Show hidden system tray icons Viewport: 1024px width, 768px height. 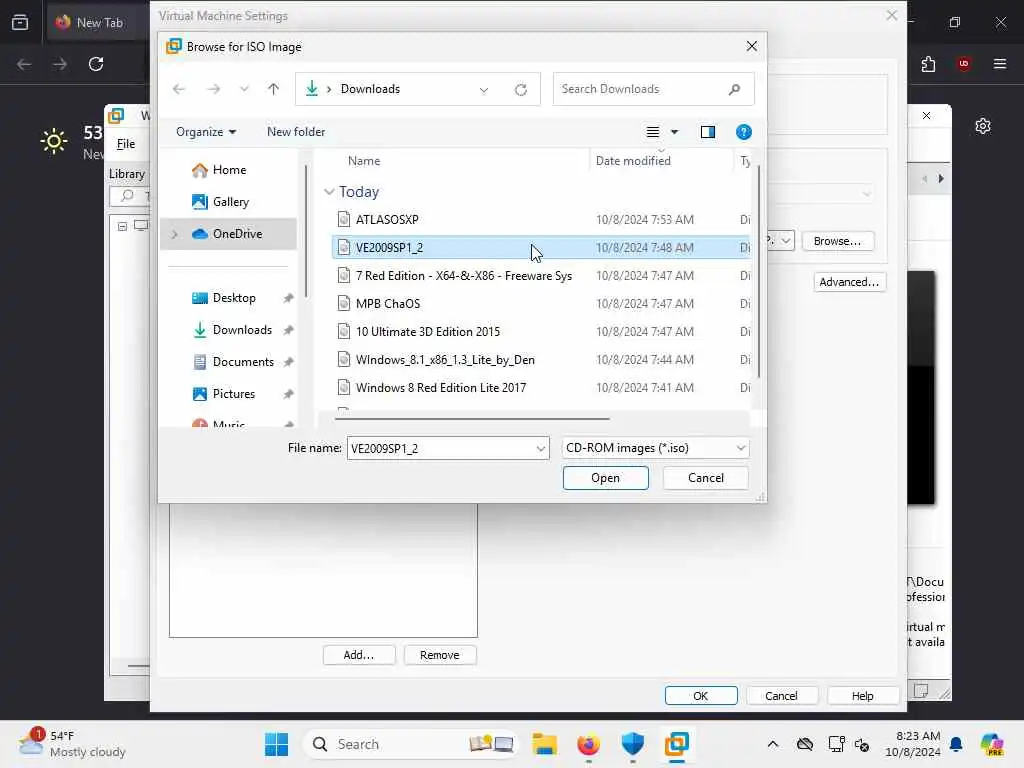773,744
